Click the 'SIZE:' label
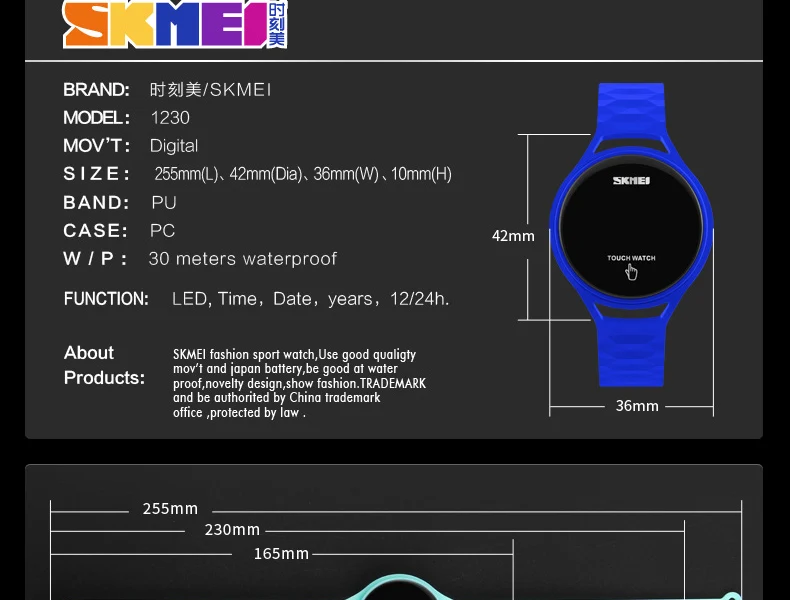 coord(96,174)
